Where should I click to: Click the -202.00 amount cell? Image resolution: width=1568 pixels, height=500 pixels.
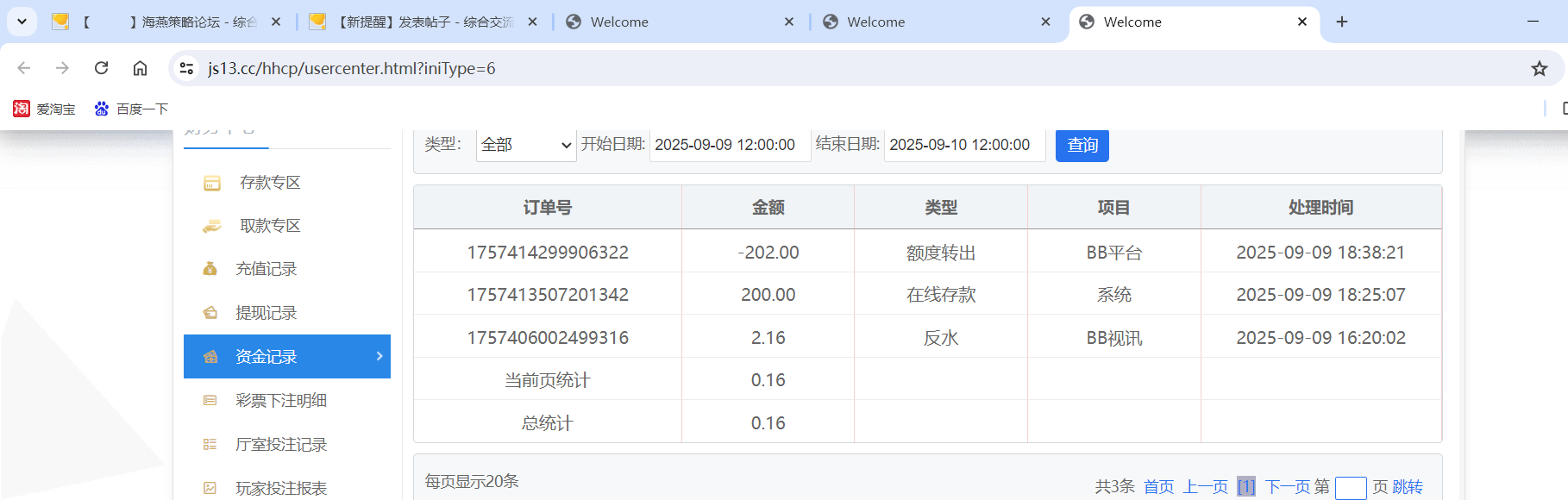tap(768, 253)
